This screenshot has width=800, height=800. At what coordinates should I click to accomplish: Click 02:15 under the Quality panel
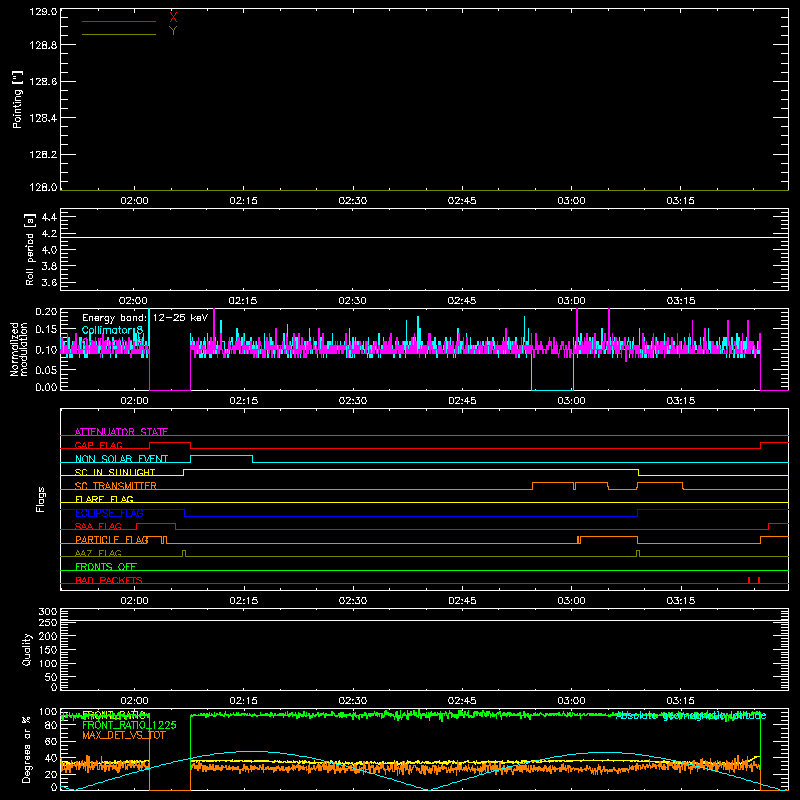pyautogui.click(x=243, y=701)
